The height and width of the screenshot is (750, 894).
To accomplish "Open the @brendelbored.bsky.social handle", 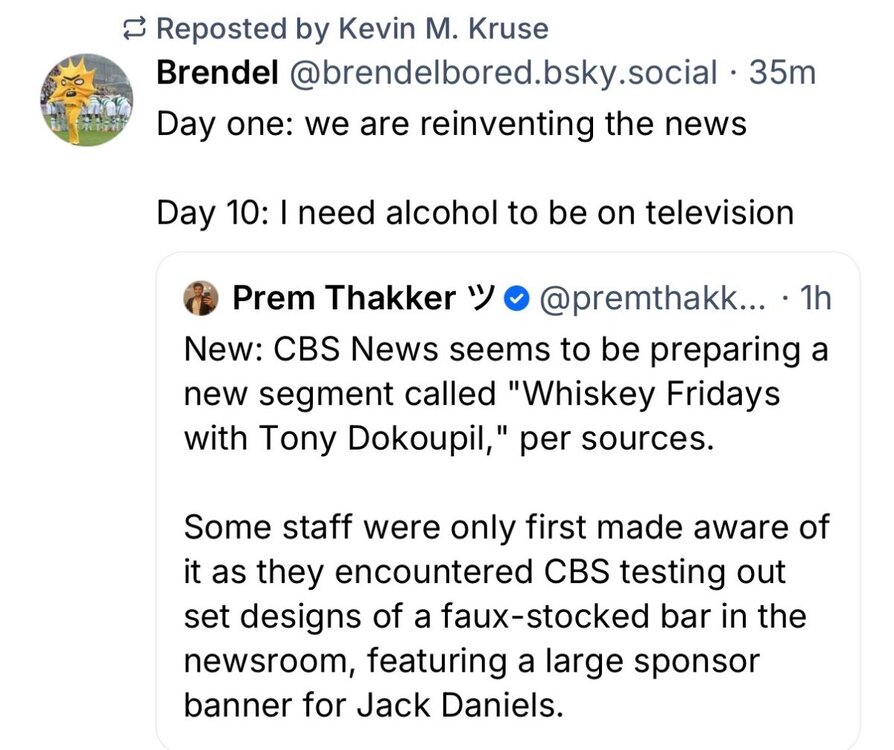I will click(x=504, y=72).
